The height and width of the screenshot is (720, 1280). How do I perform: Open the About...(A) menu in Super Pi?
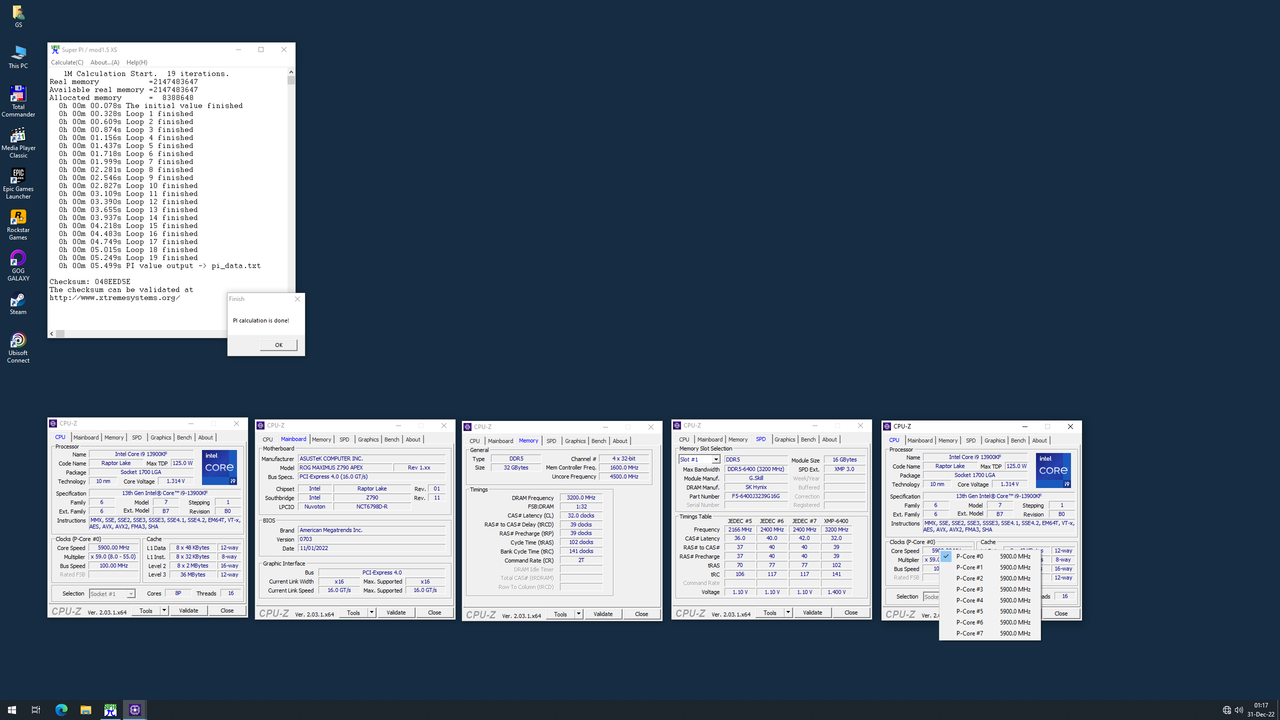point(104,62)
